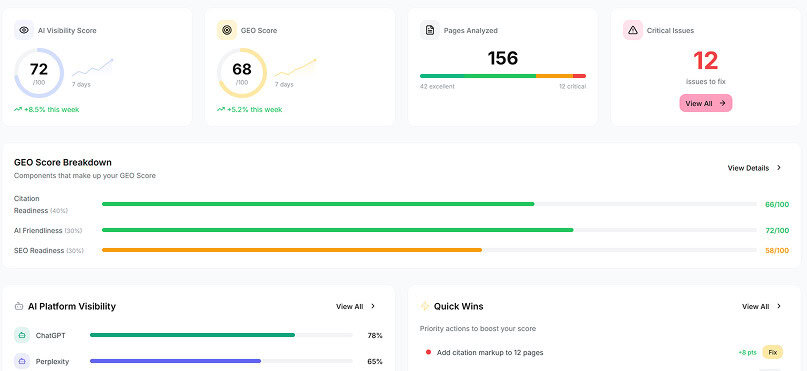
Task: Click the sparkle icon beside Quick Wins
Action: click(x=425, y=306)
